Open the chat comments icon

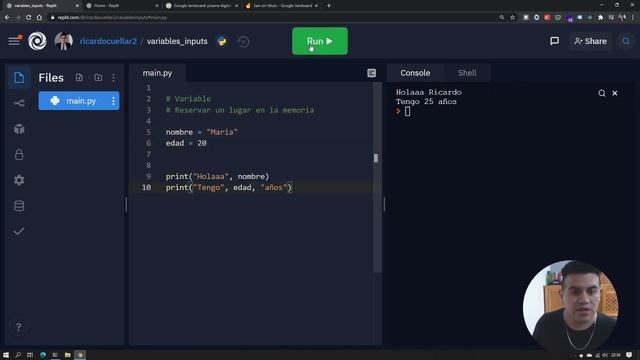pos(554,41)
